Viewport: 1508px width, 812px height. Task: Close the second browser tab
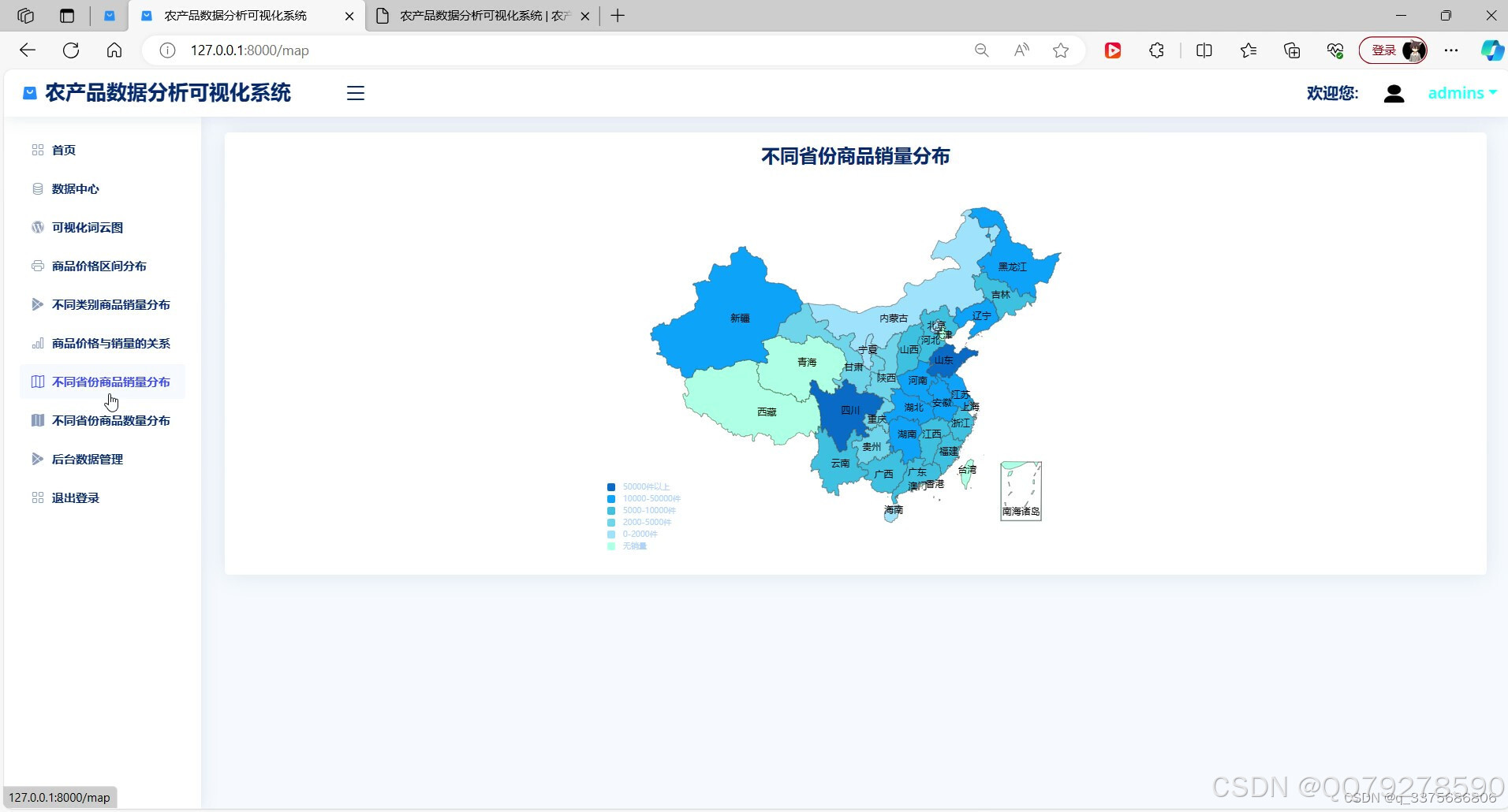584,16
